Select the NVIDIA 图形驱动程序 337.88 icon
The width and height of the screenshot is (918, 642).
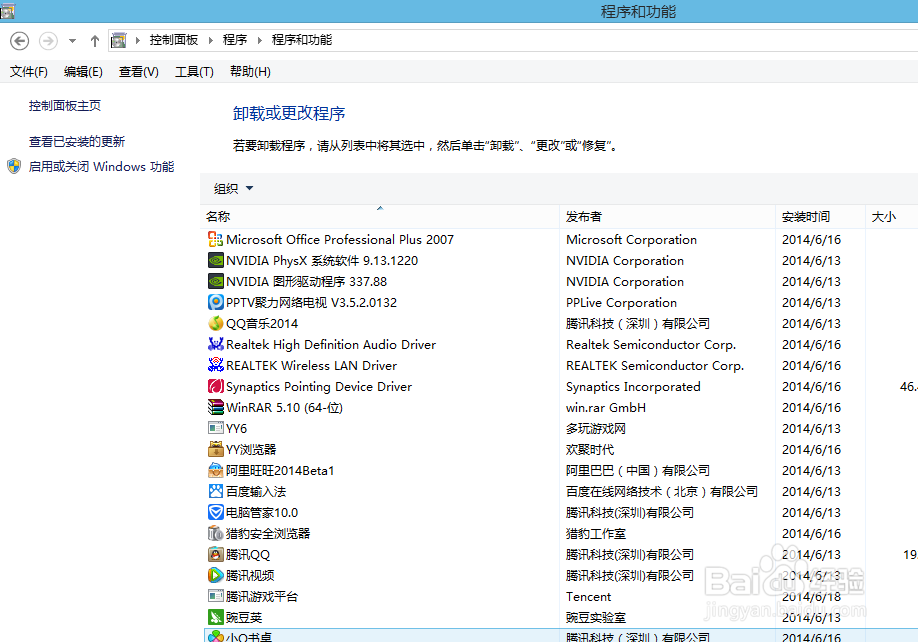[x=215, y=281]
